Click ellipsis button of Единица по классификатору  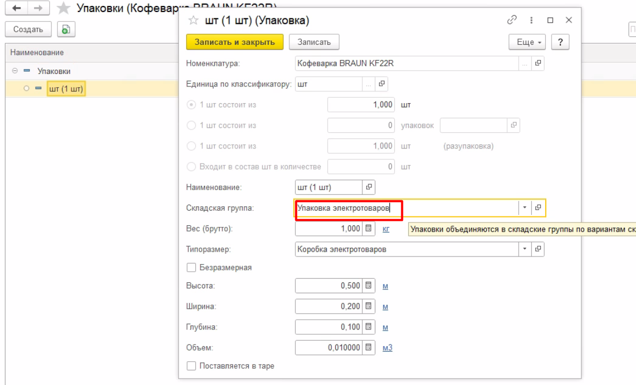click(369, 84)
